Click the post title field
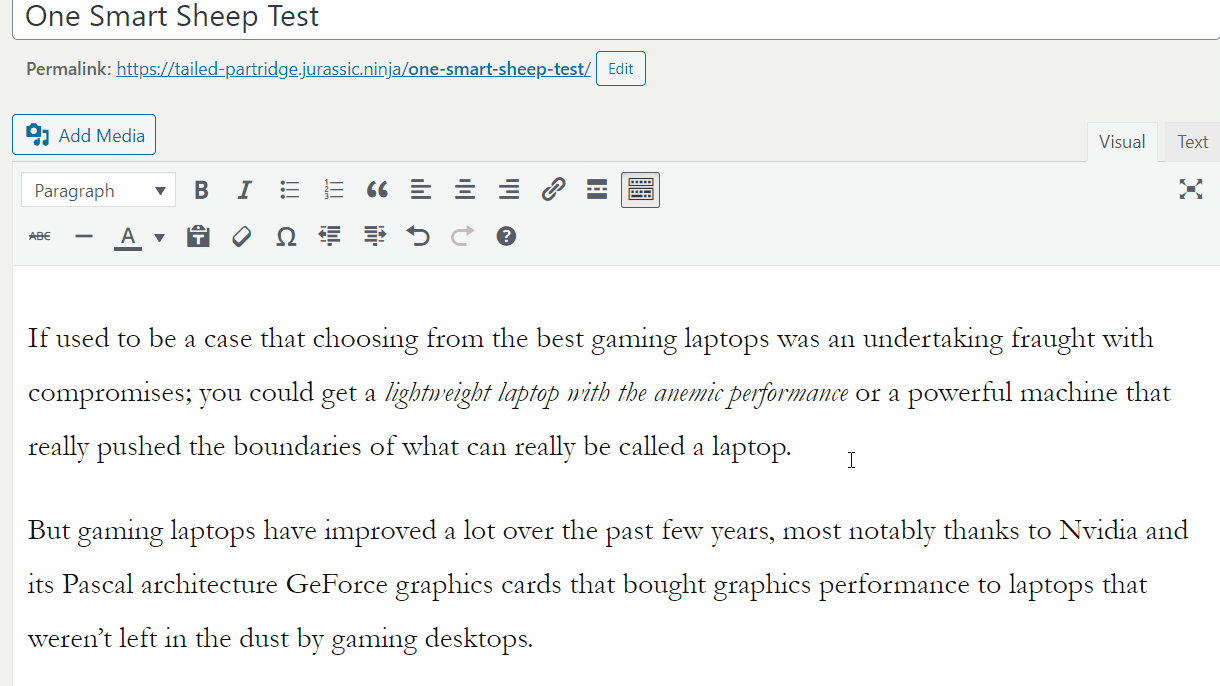The width and height of the screenshot is (1220, 686). (616, 17)
